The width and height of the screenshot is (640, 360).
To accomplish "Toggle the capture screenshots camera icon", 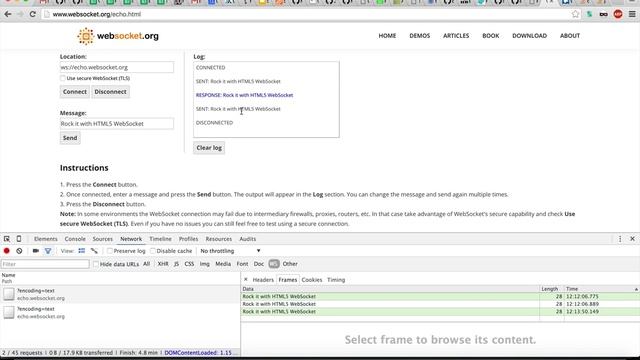I will coord(36,251).
